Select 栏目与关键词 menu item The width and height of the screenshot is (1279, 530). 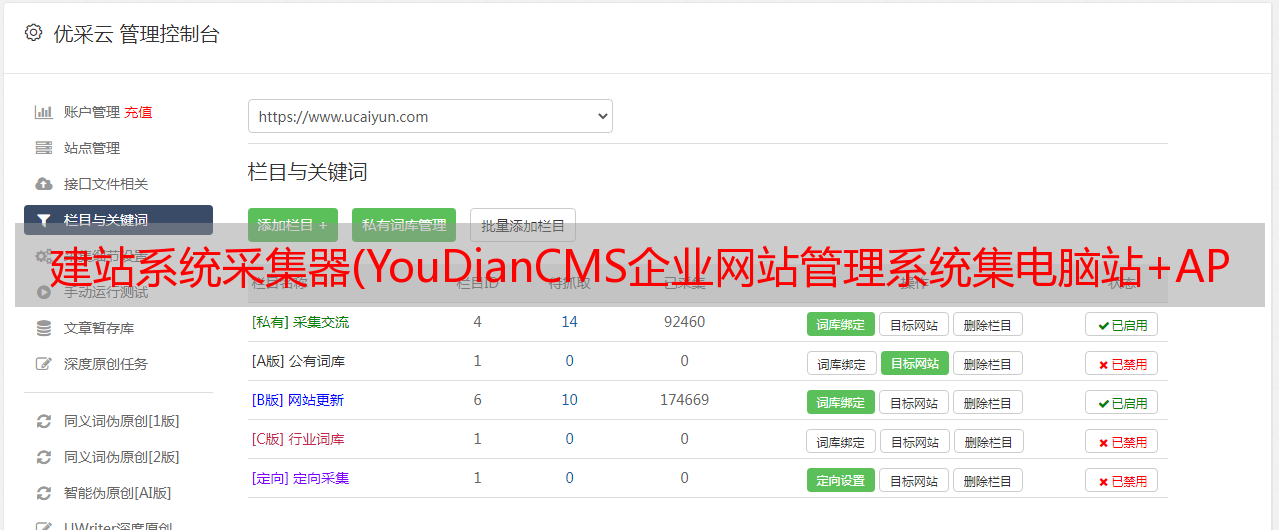pos(118,220)
